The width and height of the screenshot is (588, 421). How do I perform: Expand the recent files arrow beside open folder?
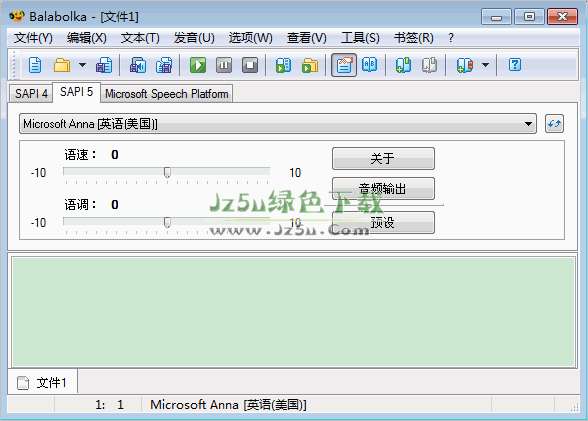pos(82,65)
